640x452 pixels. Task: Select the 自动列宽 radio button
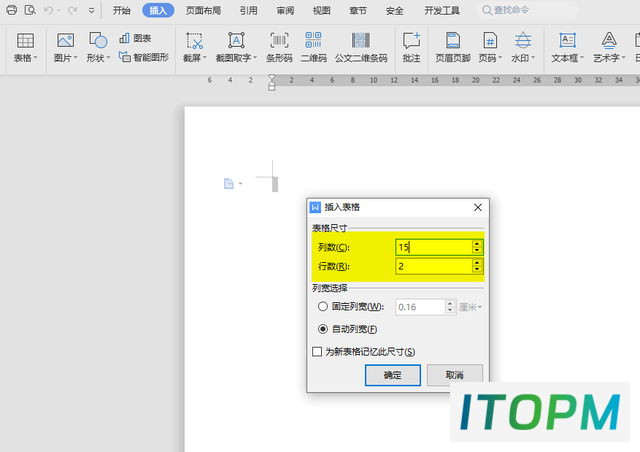[322, 329]
